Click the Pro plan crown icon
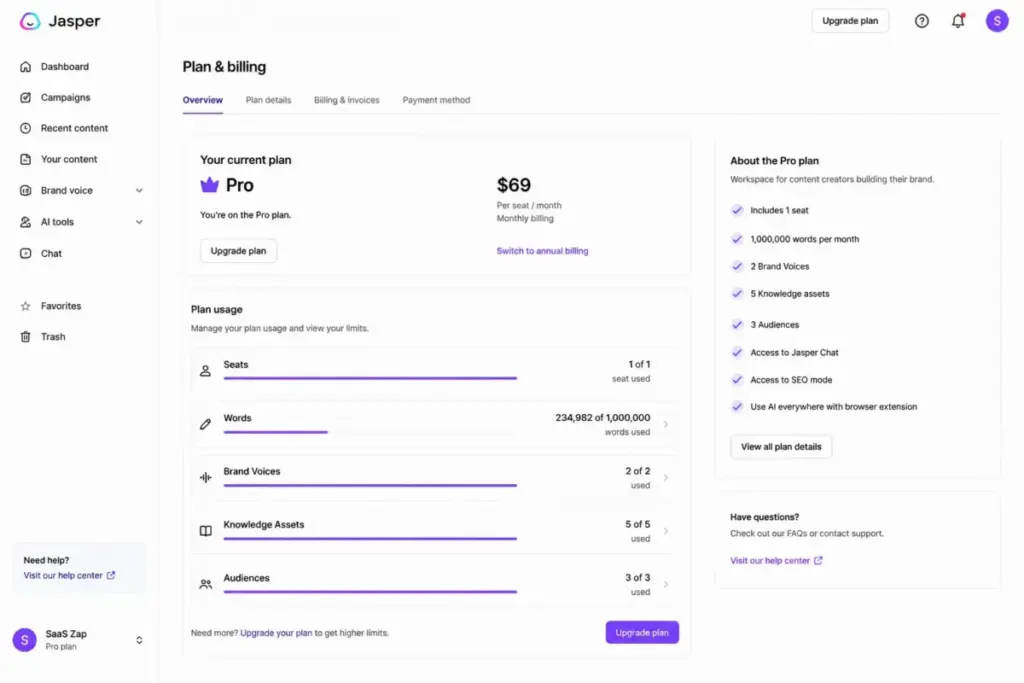Screen dimensions: 1024x683 pyautogui.click(x=209, y=185)
